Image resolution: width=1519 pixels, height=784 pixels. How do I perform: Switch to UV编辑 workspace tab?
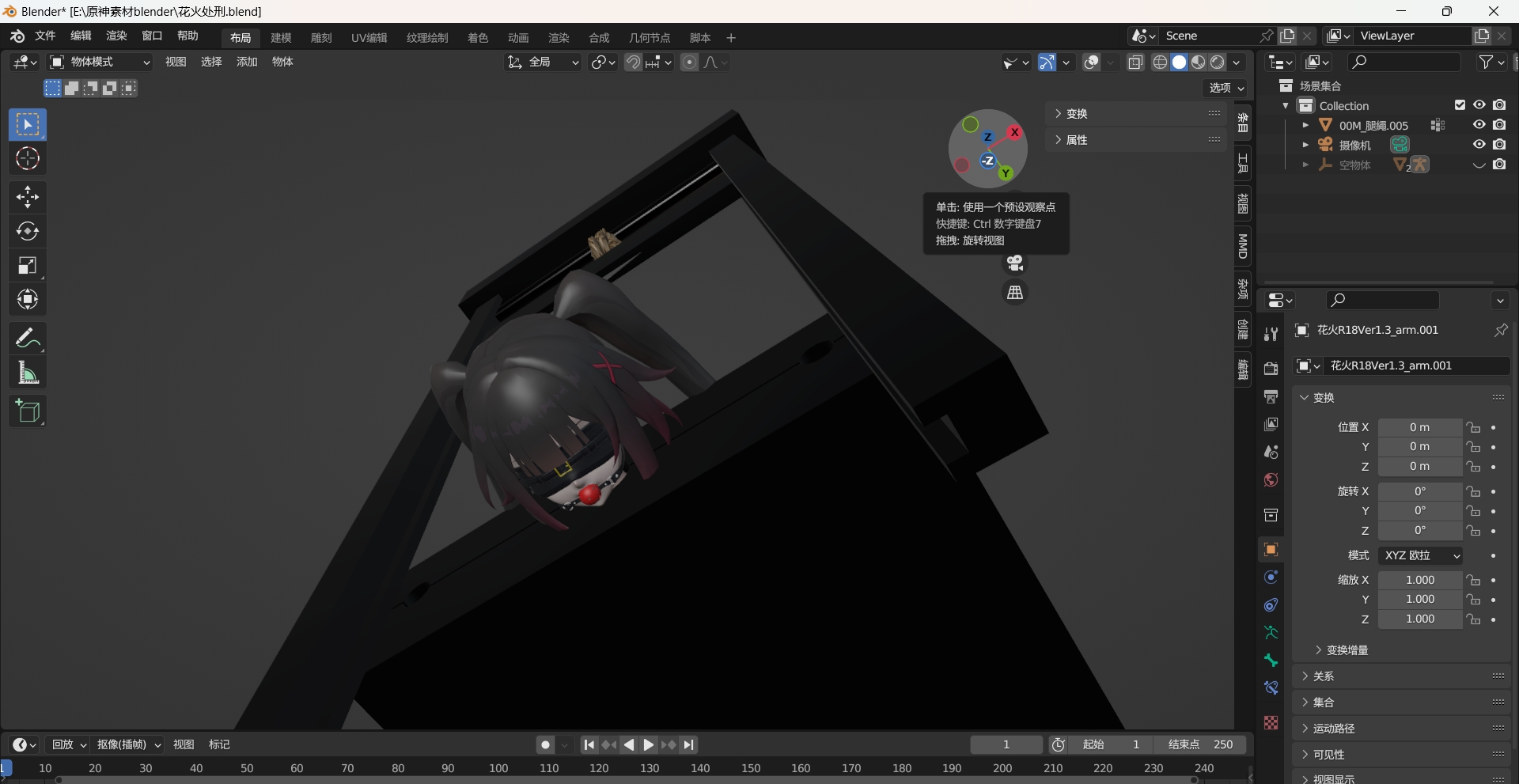pyautogui.click(x=369, y=38)
